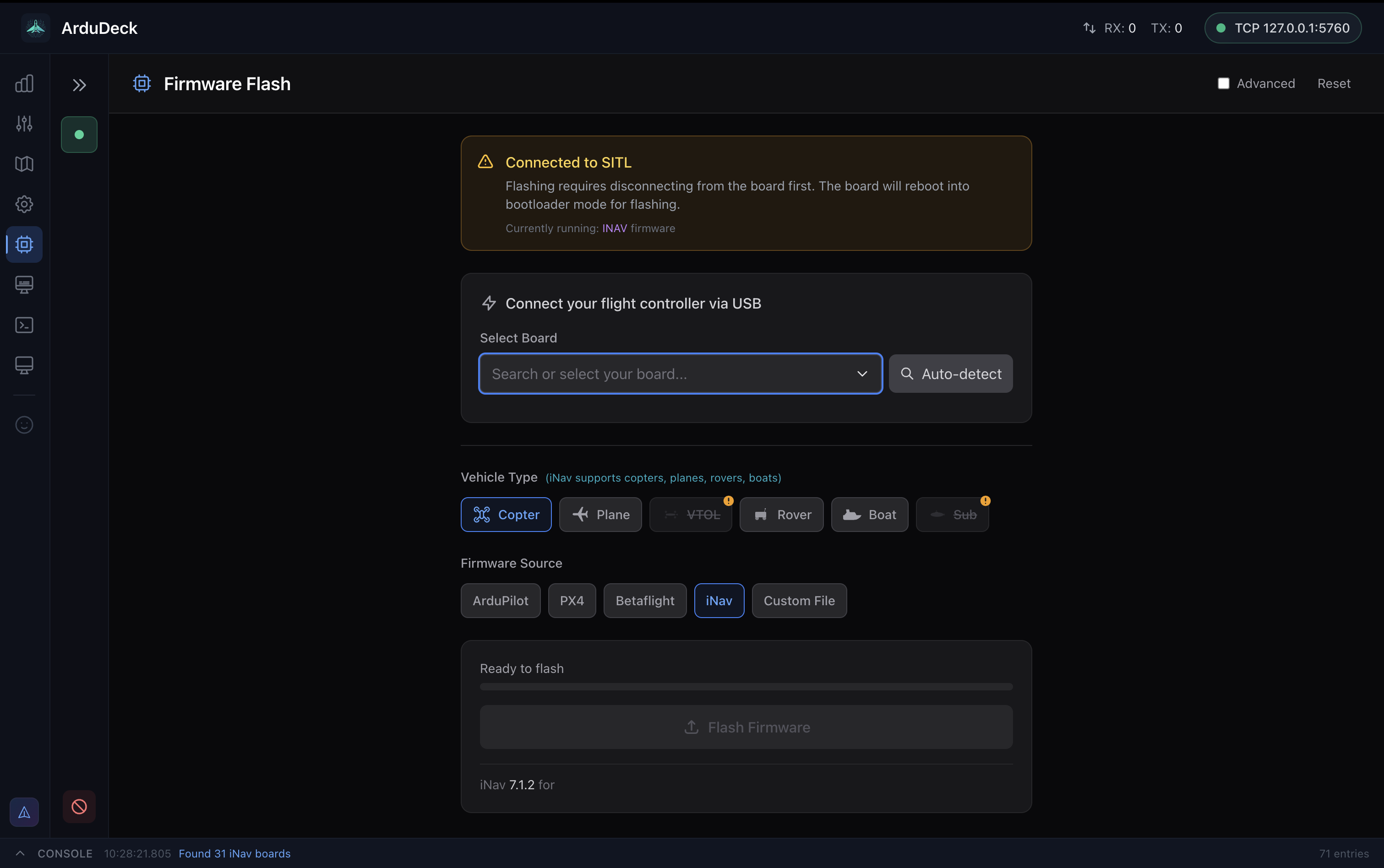1384x868 pixels.
Task: Click the red prohibited circle icon
Action: [79, 807]
